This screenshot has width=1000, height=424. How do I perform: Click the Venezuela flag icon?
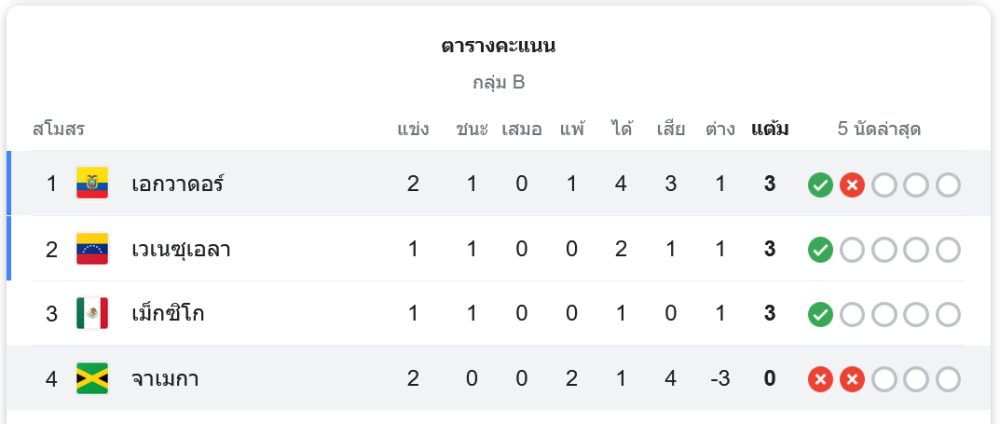92,249
